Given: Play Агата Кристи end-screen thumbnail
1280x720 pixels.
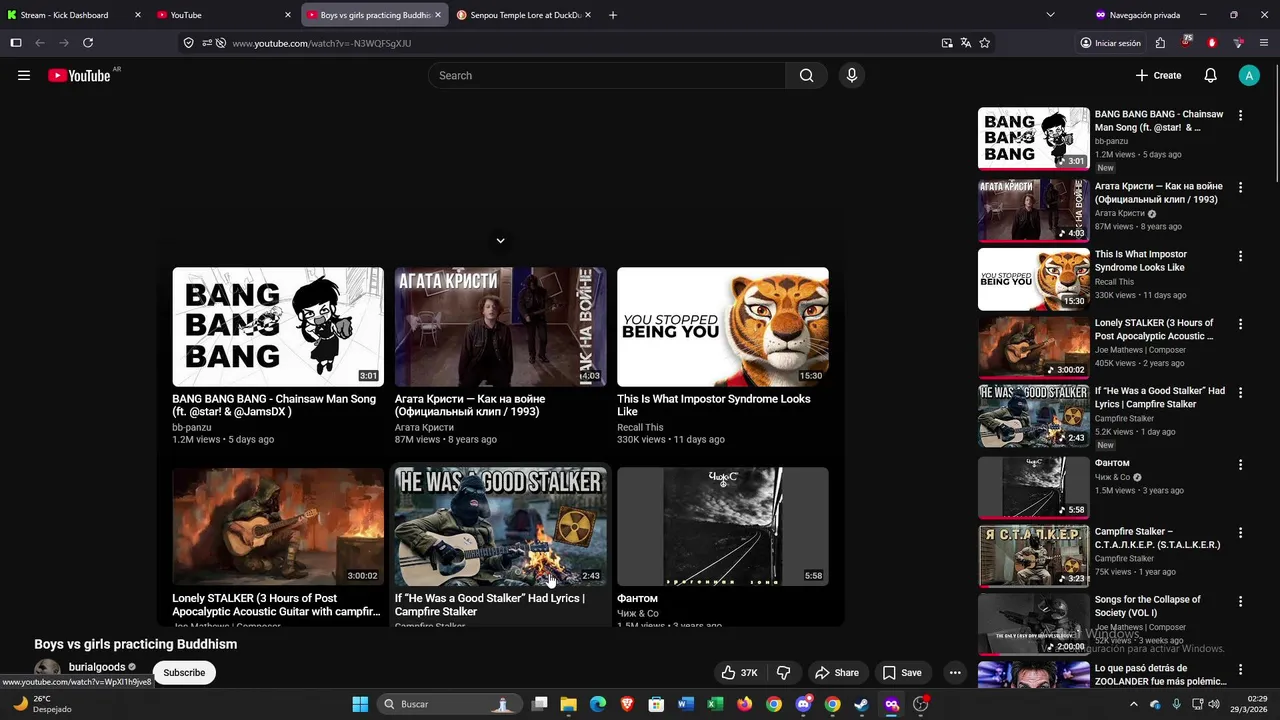Looking at the screenshot, I should pos(500,327).
